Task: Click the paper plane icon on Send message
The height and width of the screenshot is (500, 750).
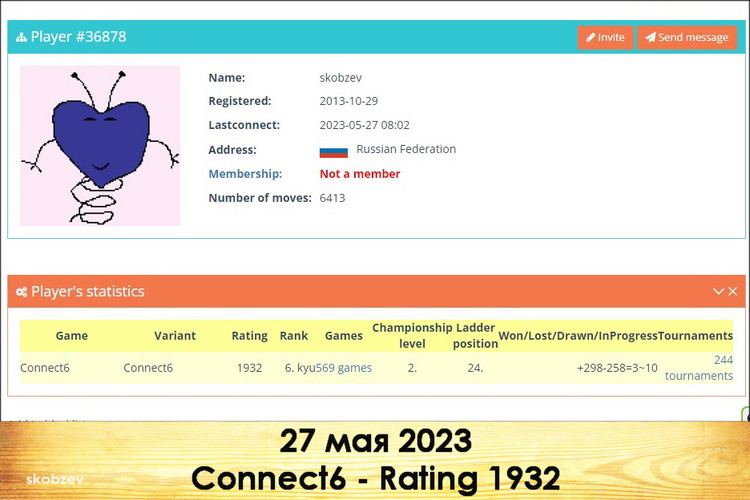Action: pos(650,37)
